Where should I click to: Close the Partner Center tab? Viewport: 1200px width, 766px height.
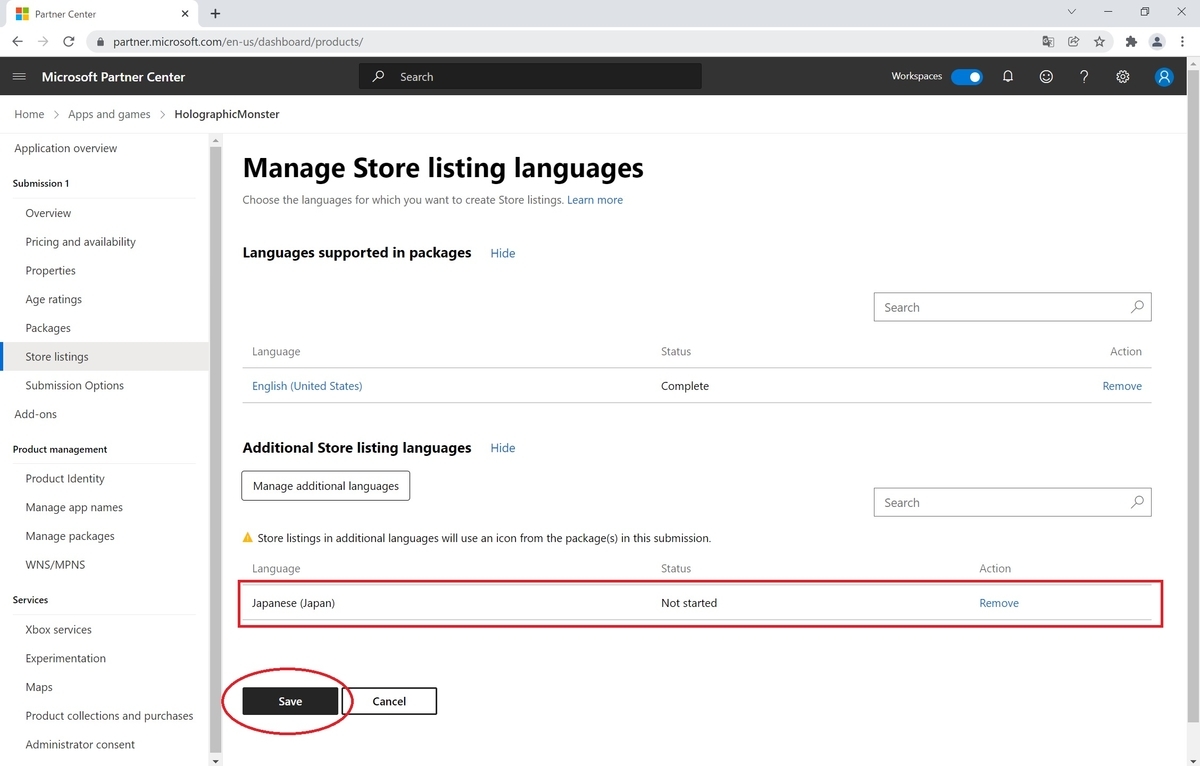pos(185,14)
